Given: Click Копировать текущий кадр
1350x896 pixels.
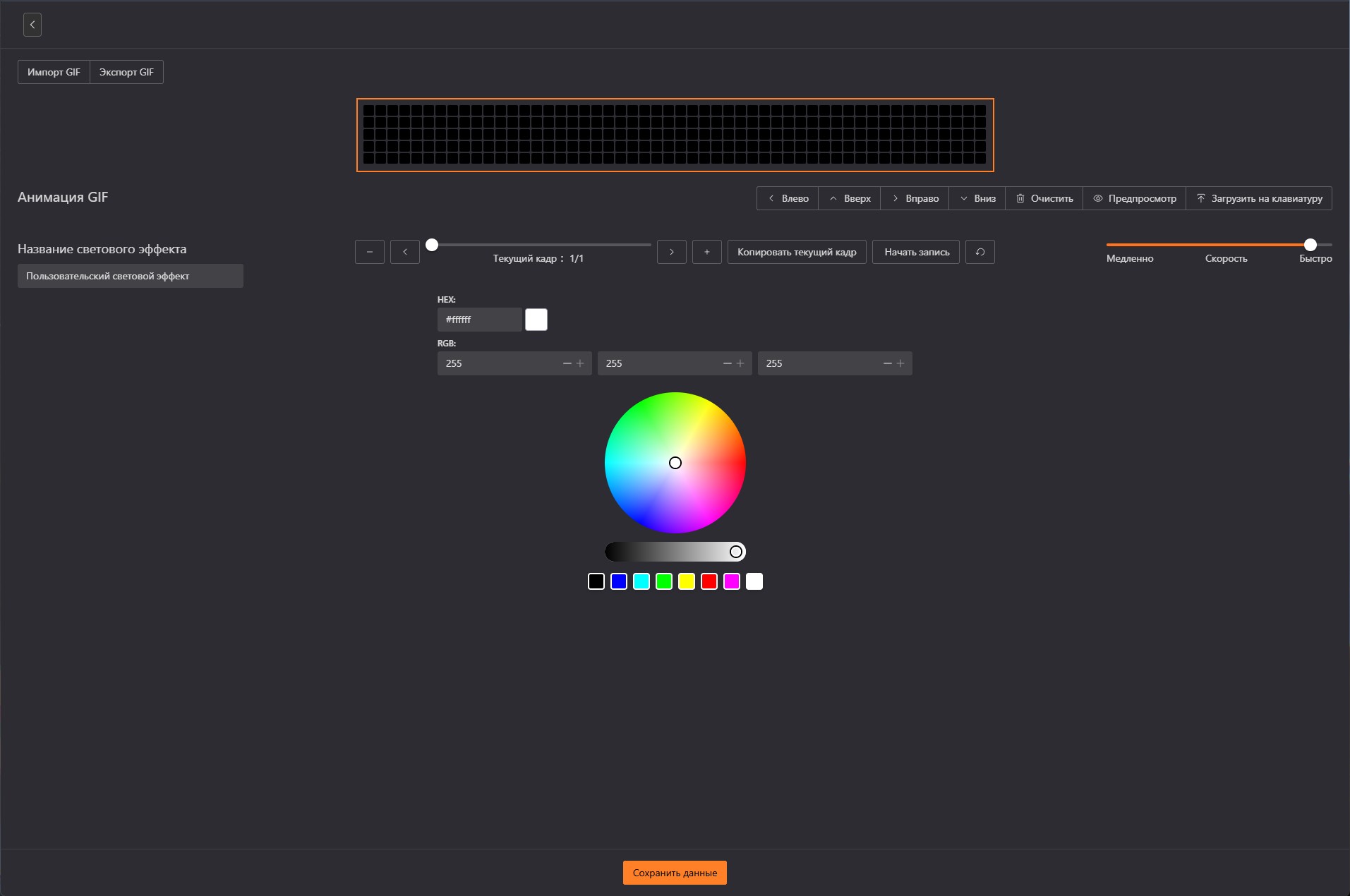Looking at the screenshot, I should click(x=797, y=252).
